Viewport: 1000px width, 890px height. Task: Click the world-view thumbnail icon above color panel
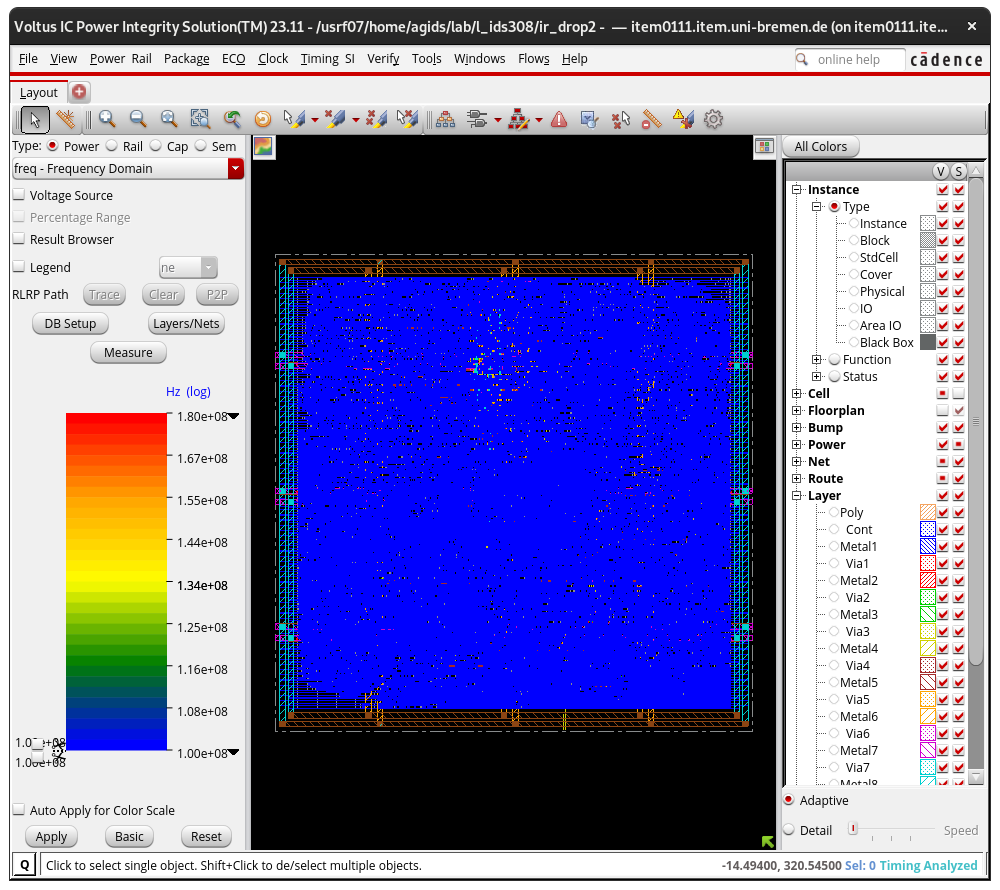[x=764, y=146]
